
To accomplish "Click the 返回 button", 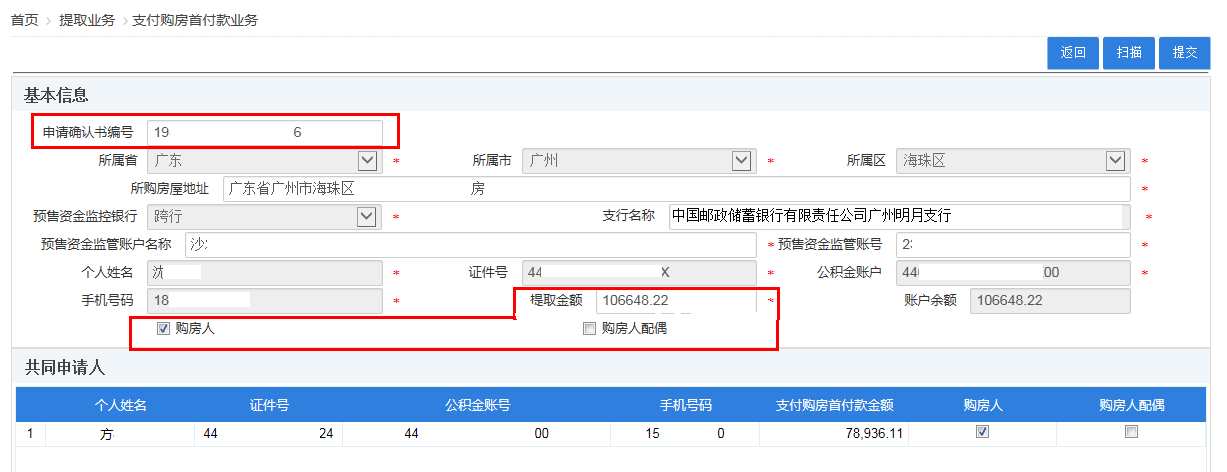I will pyautogui.click(x=1074, y=53).
